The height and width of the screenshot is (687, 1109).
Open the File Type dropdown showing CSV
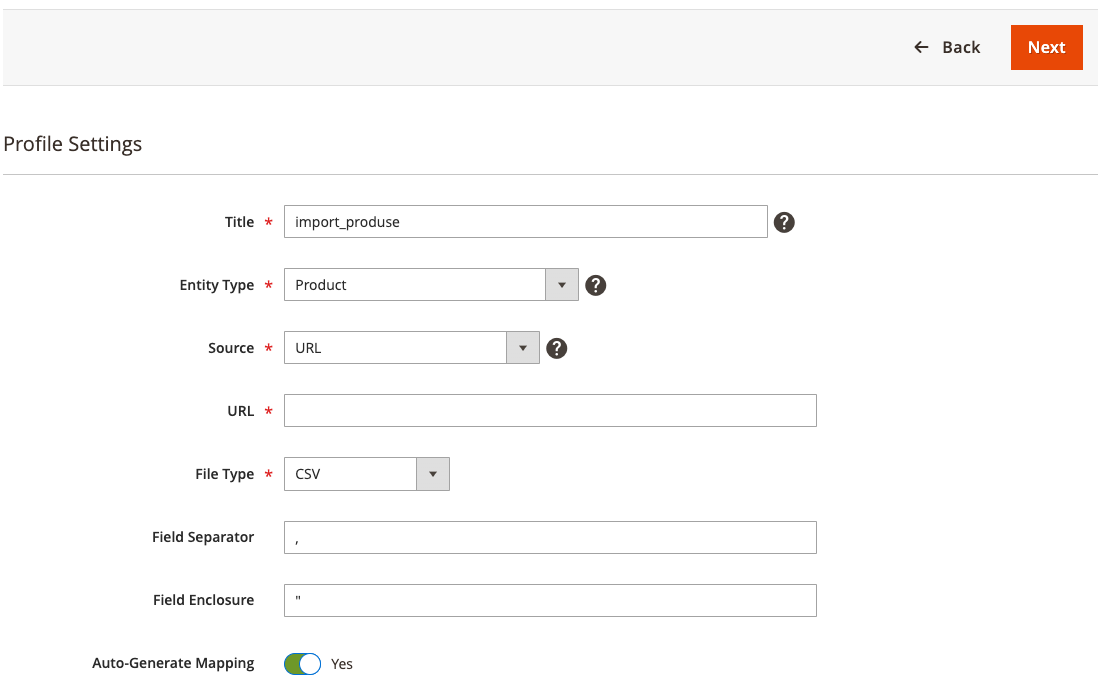[366, 474]
